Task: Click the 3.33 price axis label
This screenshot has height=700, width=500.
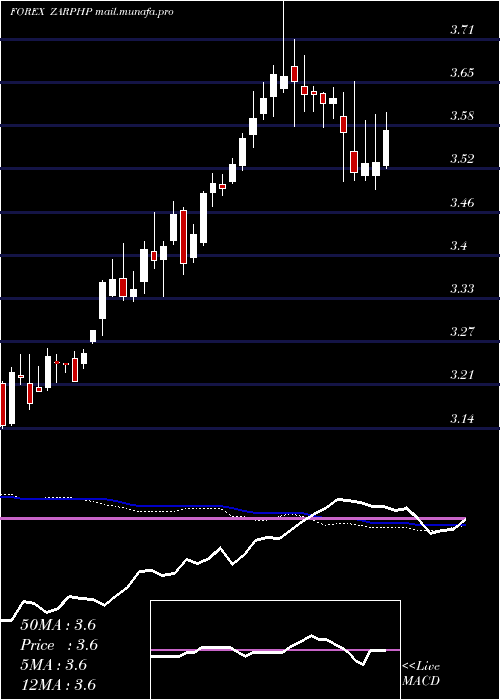Action: point(462,288)
